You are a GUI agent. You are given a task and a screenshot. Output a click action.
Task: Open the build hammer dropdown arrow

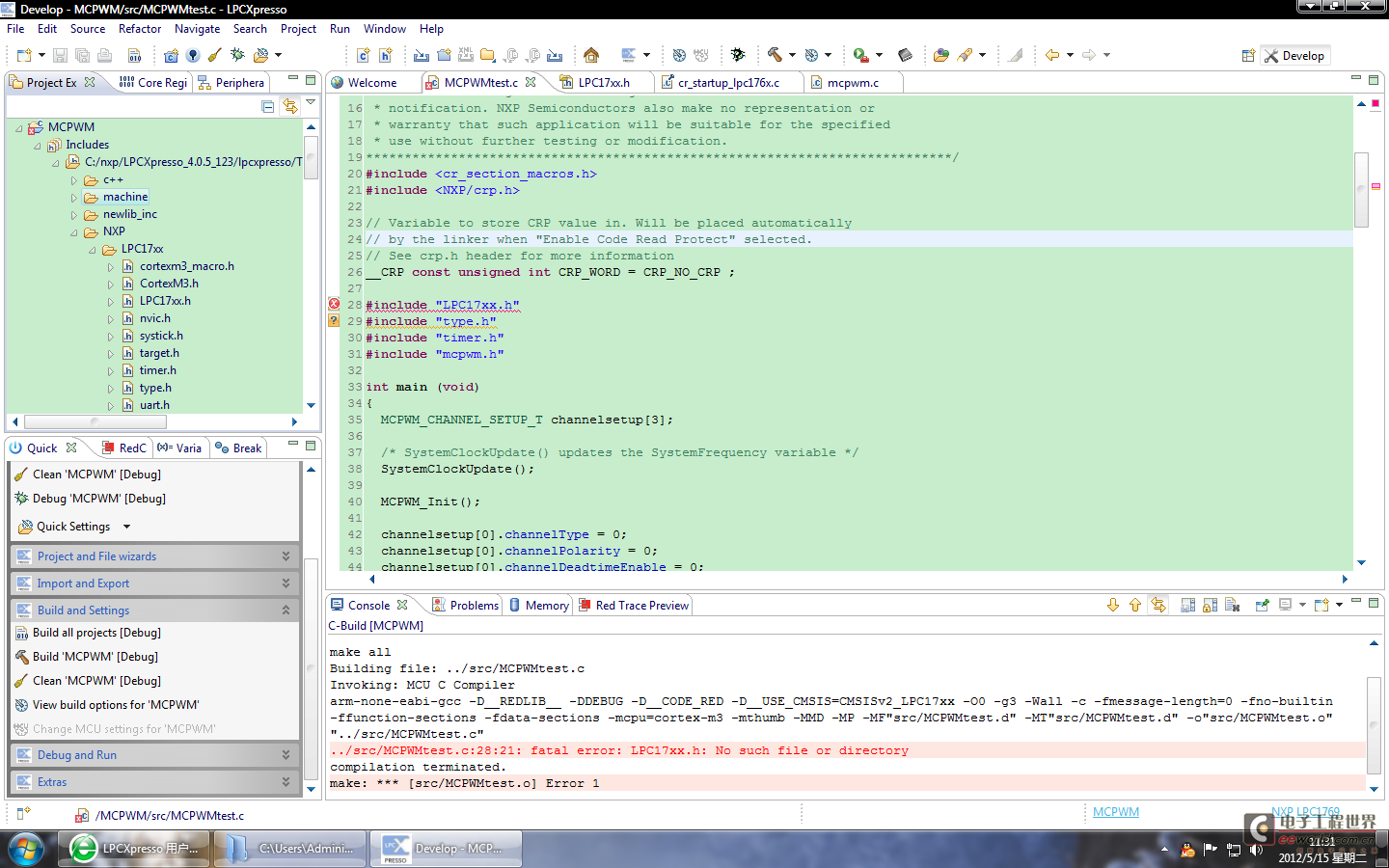(792, 55)
